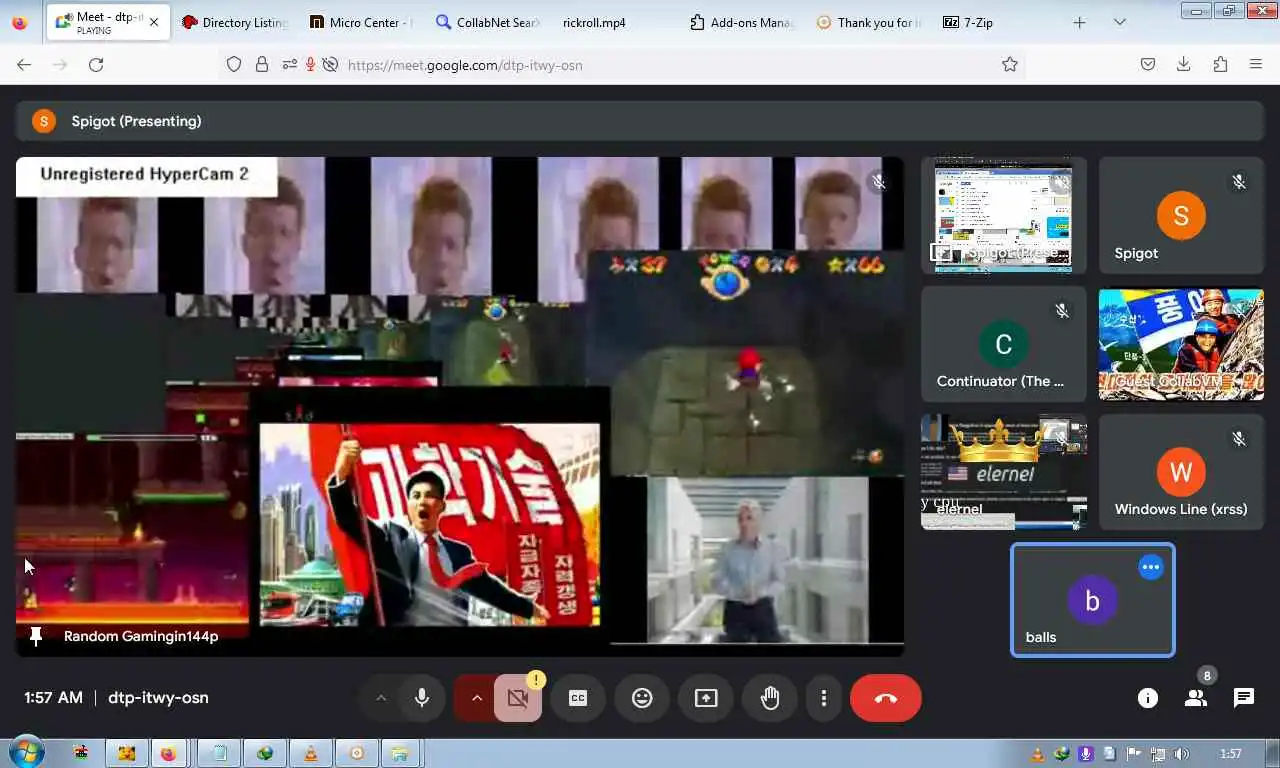Image resolution: width=1280 pixels, height=768 pixels.
Task: Click the elernel participant video tile
Action: [1003, 472]
